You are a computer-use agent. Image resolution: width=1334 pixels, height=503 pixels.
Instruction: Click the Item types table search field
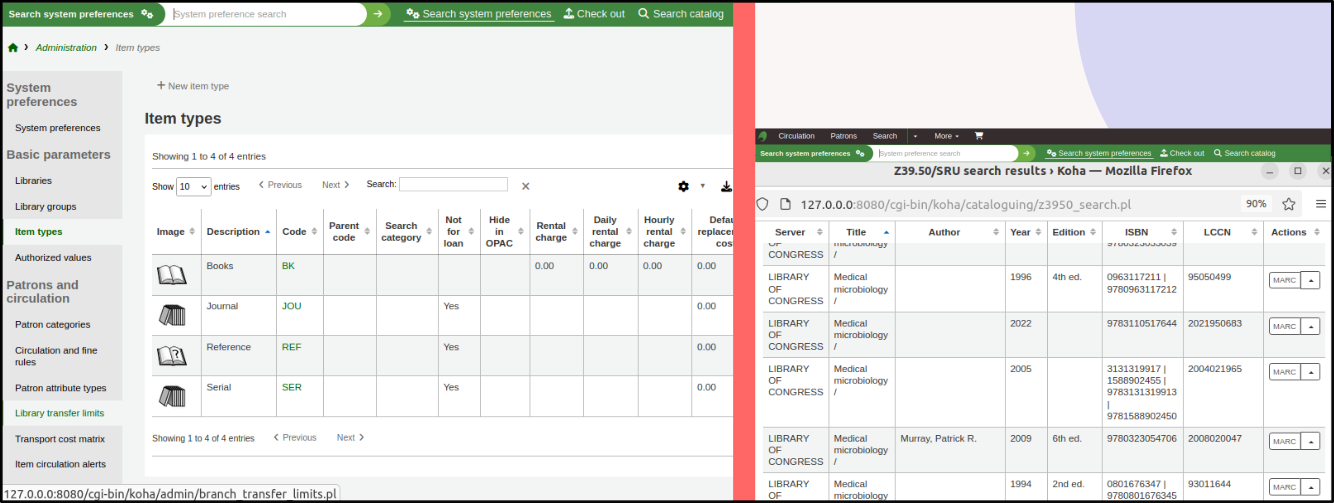(x=453, y=185)
